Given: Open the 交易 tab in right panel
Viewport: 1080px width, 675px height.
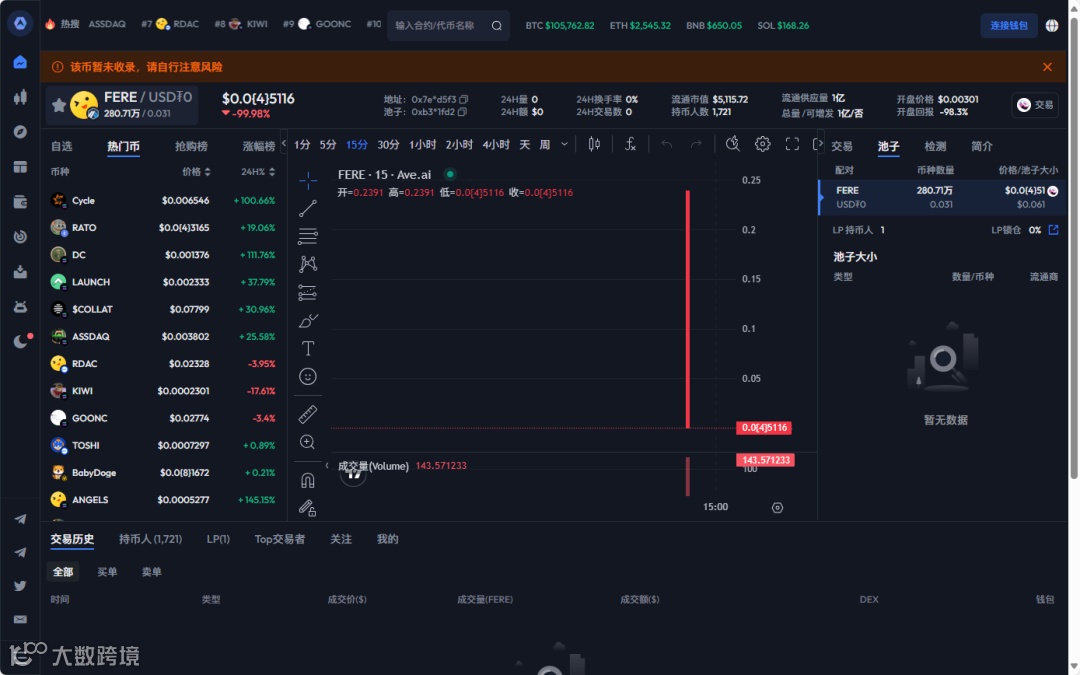Looking at the screenshot, I should 842,146.
